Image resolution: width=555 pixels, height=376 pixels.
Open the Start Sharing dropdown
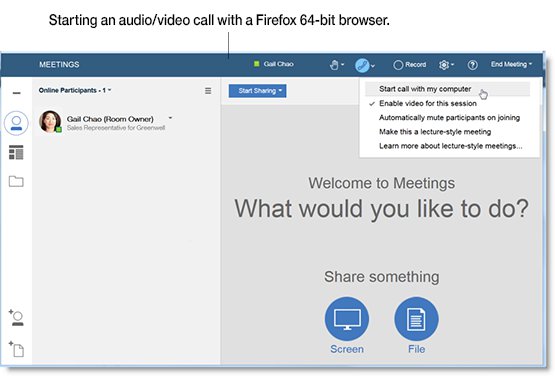257,91
